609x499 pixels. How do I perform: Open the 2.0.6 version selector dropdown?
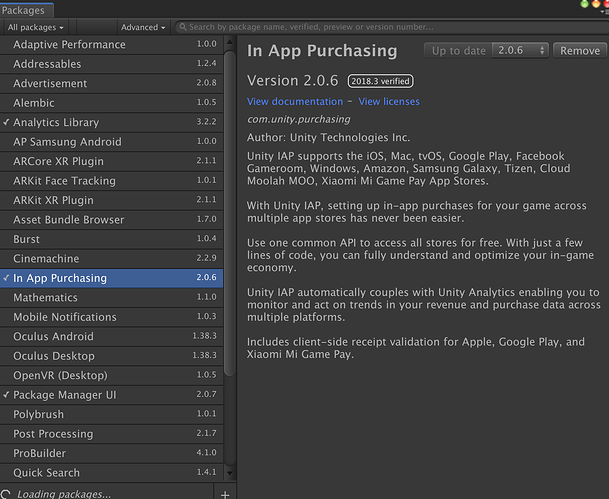click(520, 50)
